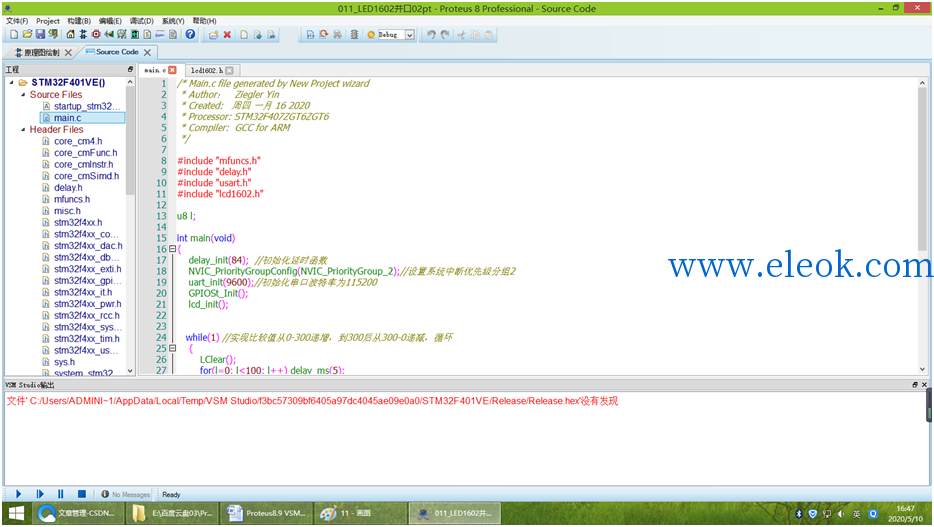934x527 pixels.
Task: Open the 帮助(H) menu
Action: pyautogui.click(x=204, y=21)
